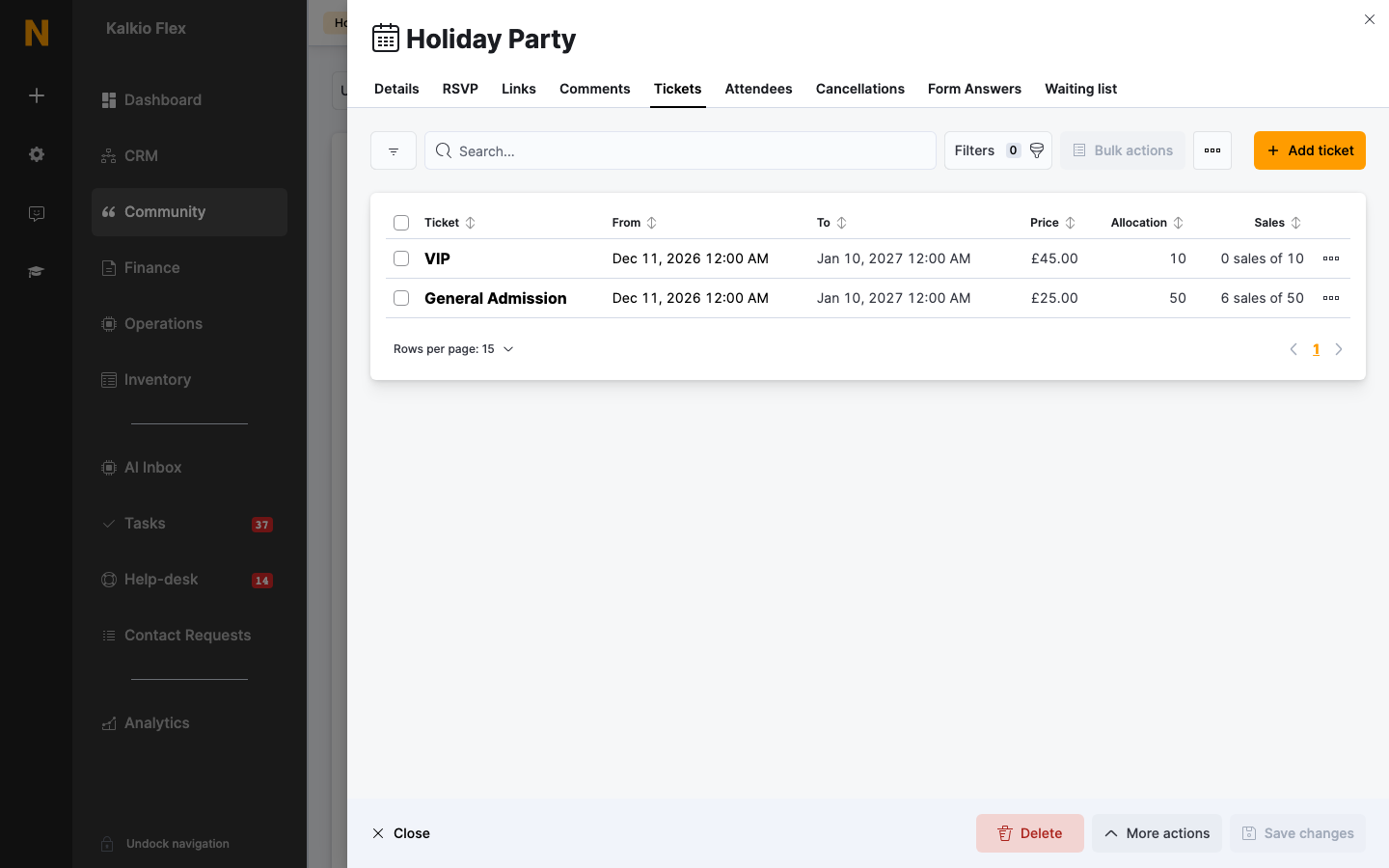Click the orange N logo icon
The width and height of the screenshot is (1389, 868).
pos(37,33)
